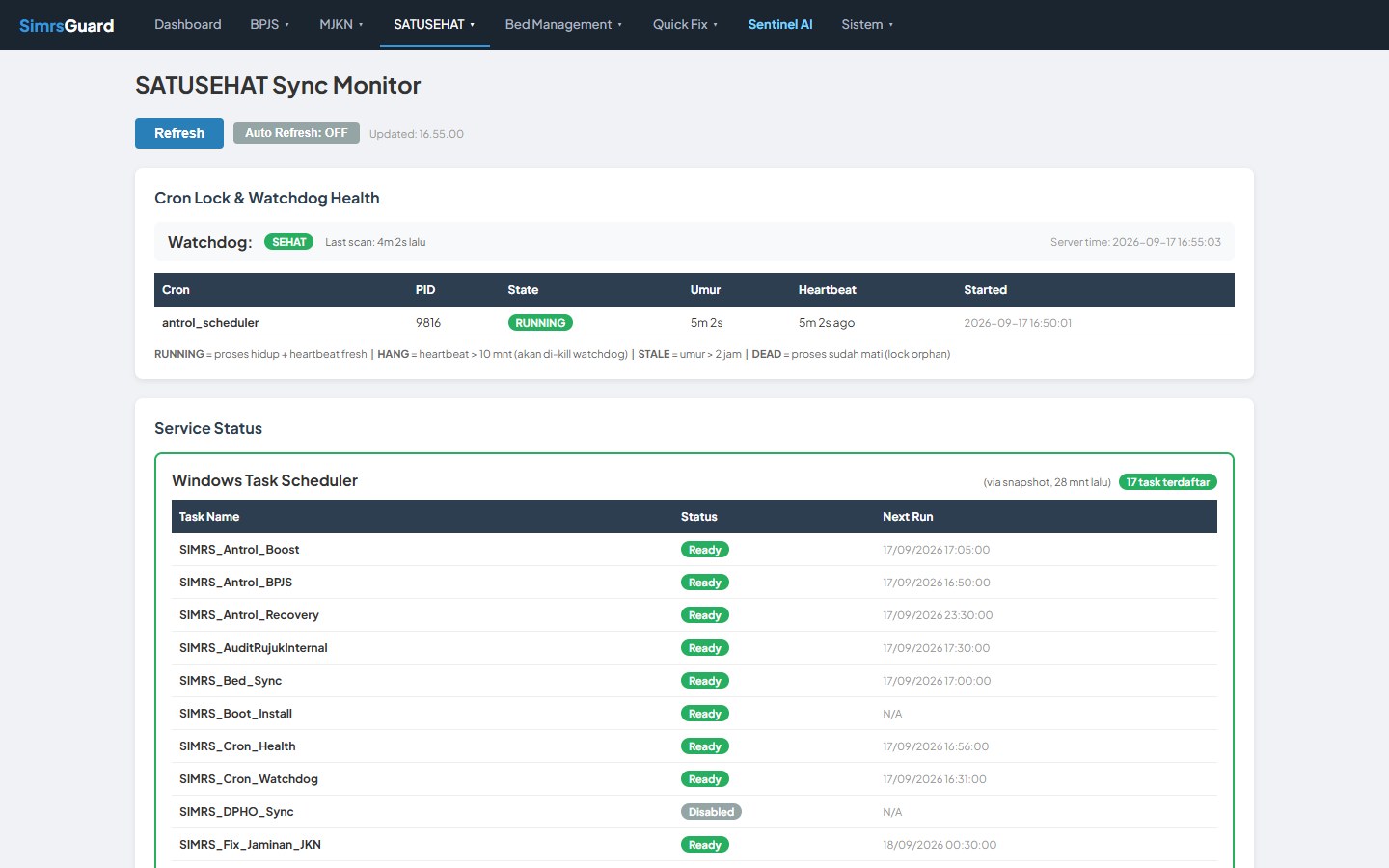1389x868 pixels.
Task: Select the SIMRS_Bed_Sync task
Action: click(231, 681)
